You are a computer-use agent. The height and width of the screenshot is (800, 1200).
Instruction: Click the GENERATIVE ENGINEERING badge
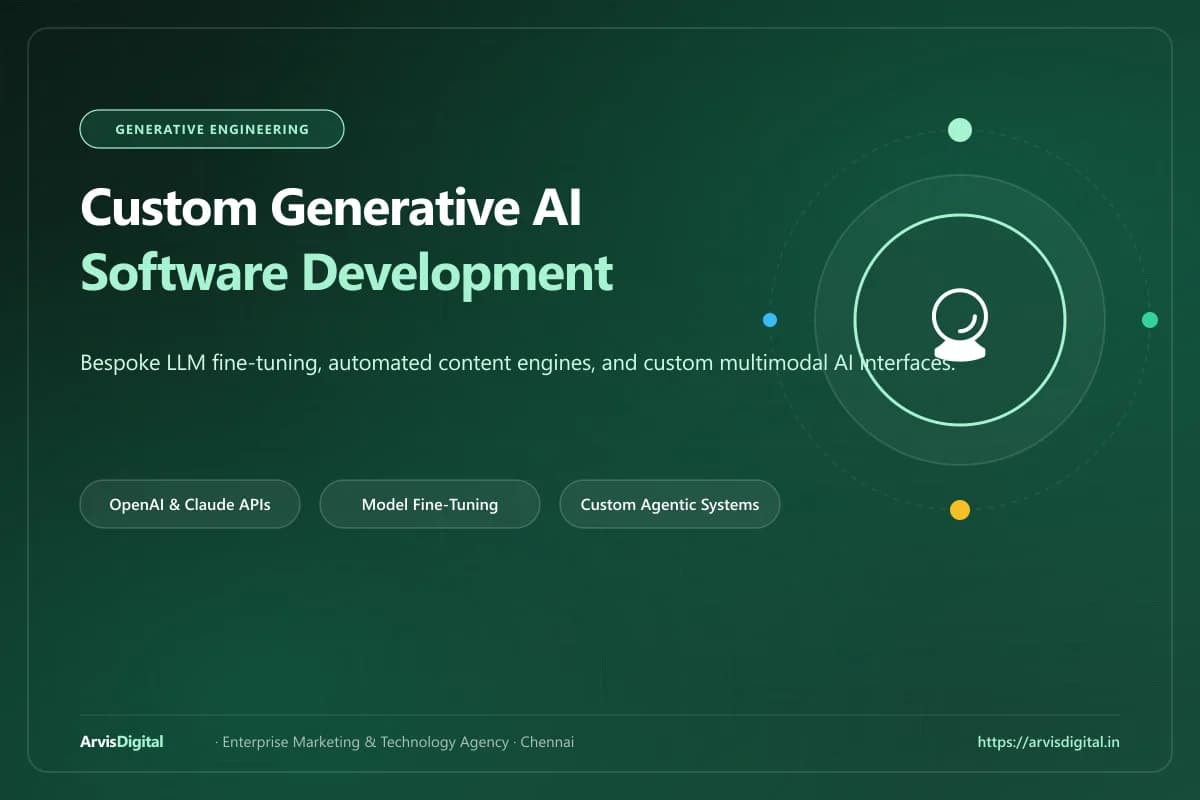(x=212, y=129)
